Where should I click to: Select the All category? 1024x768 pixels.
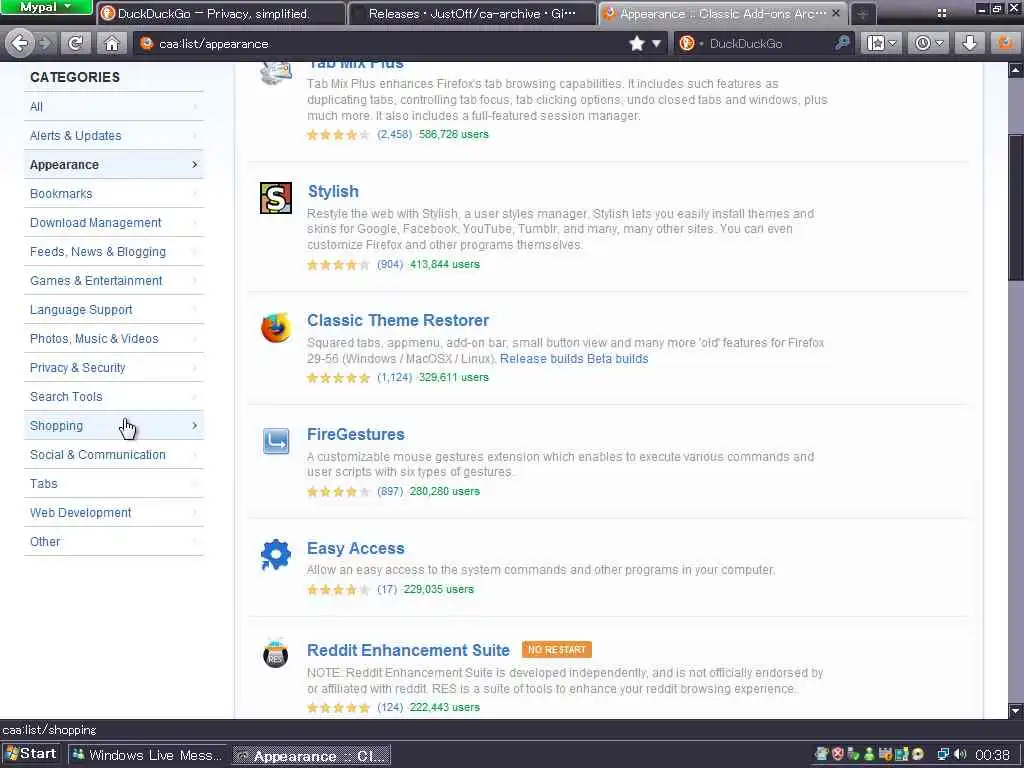[x=114, y=106]
